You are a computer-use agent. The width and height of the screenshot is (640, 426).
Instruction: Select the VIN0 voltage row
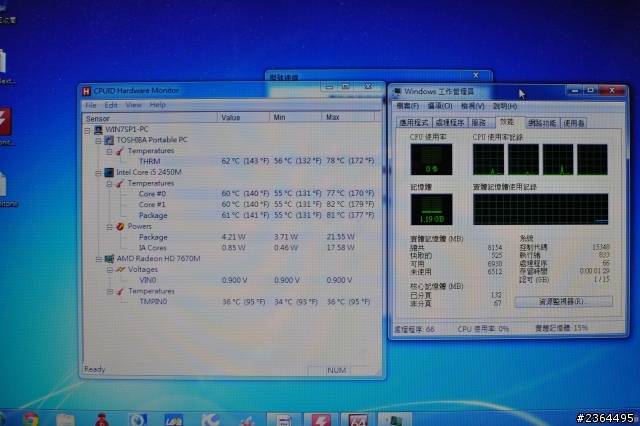[229, 280]
